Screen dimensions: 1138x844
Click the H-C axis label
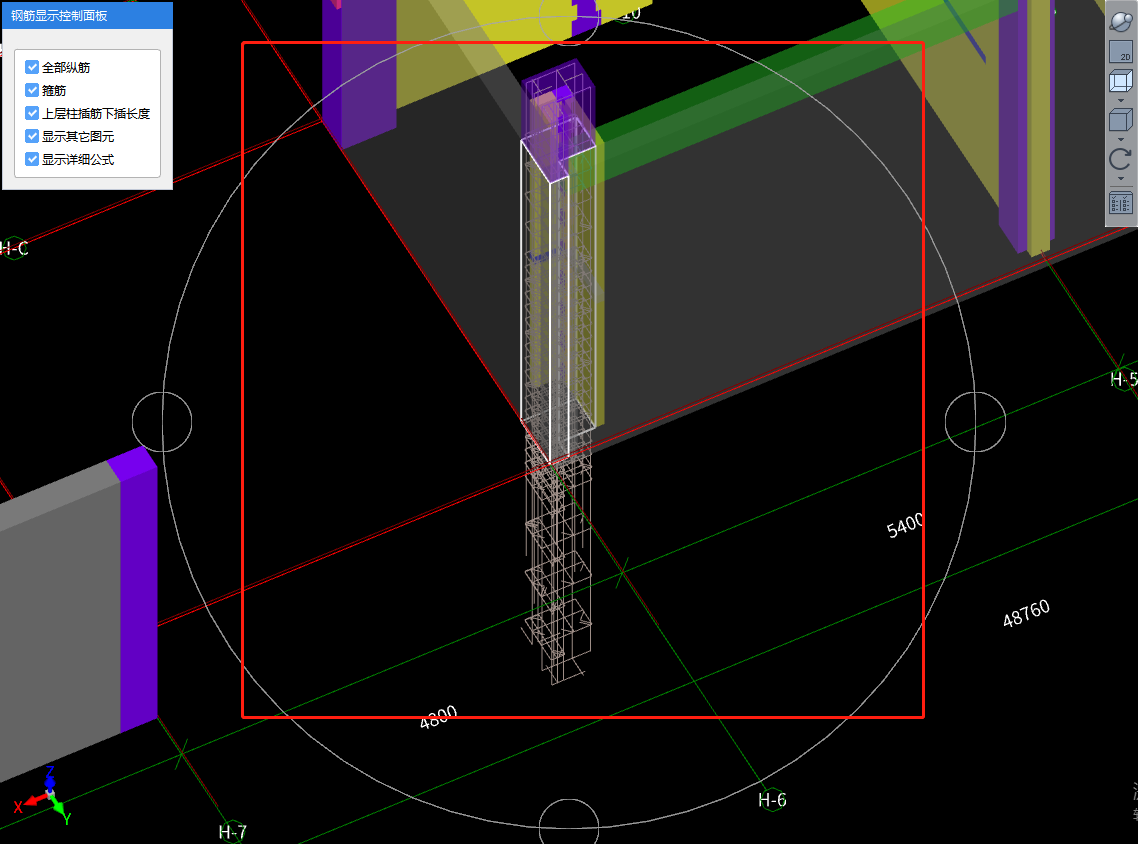coord(14,248)
